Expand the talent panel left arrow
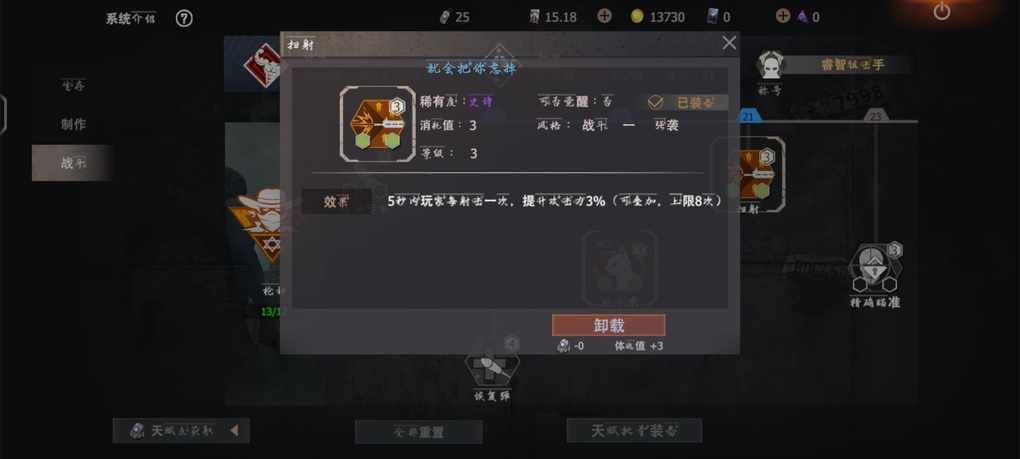 (x=234, y=430)
